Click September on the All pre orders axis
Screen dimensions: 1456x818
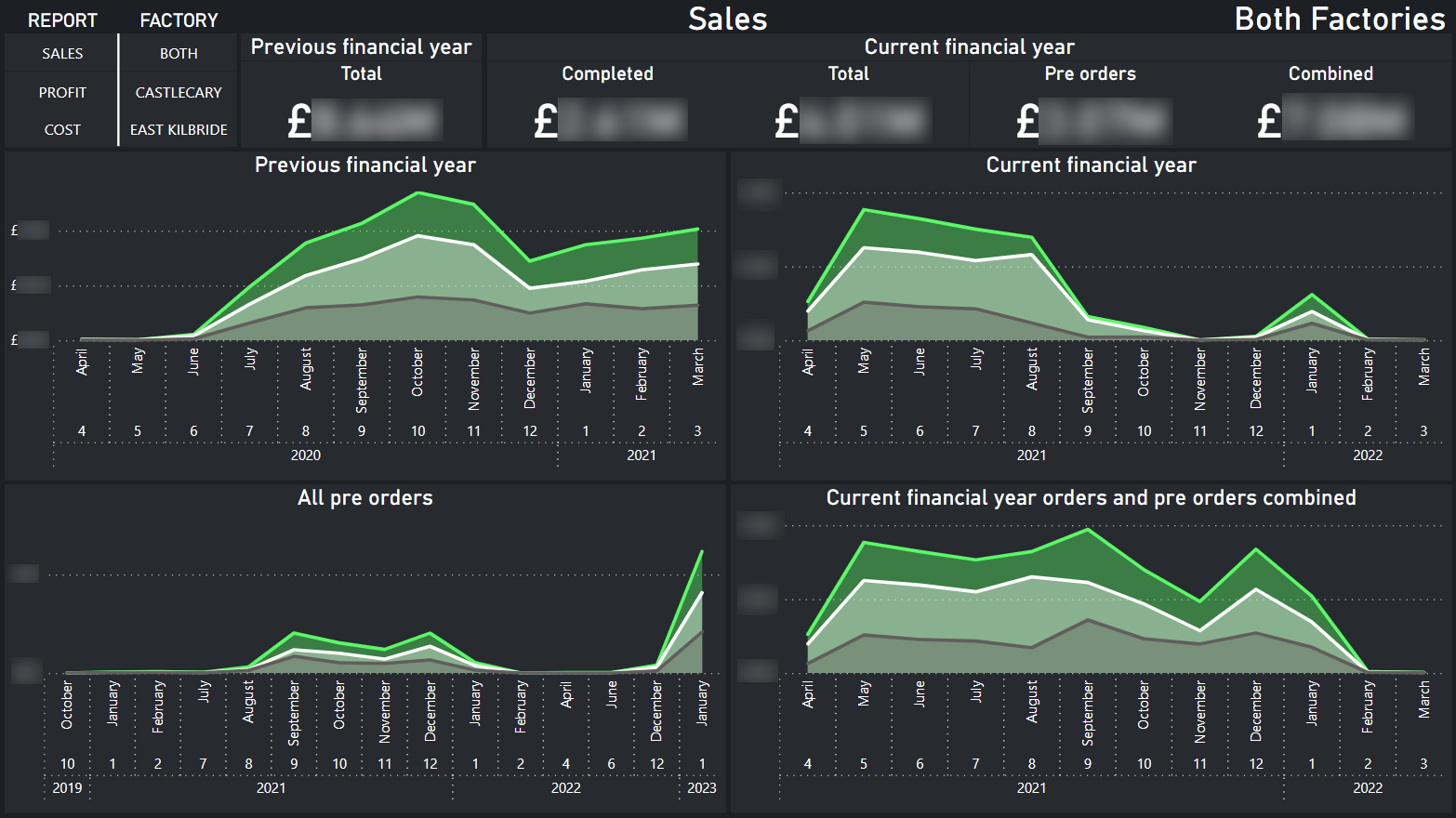coord(294,713)
